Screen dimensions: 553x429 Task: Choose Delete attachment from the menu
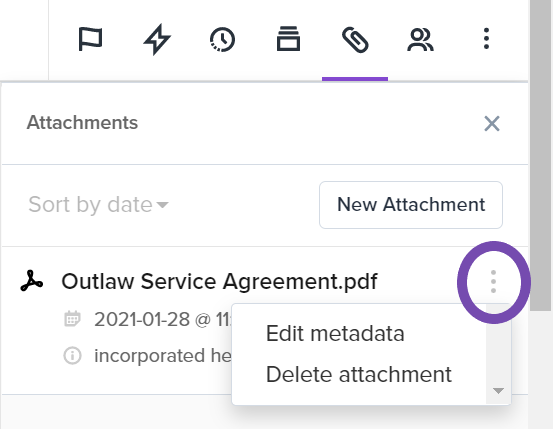(359, 374)
